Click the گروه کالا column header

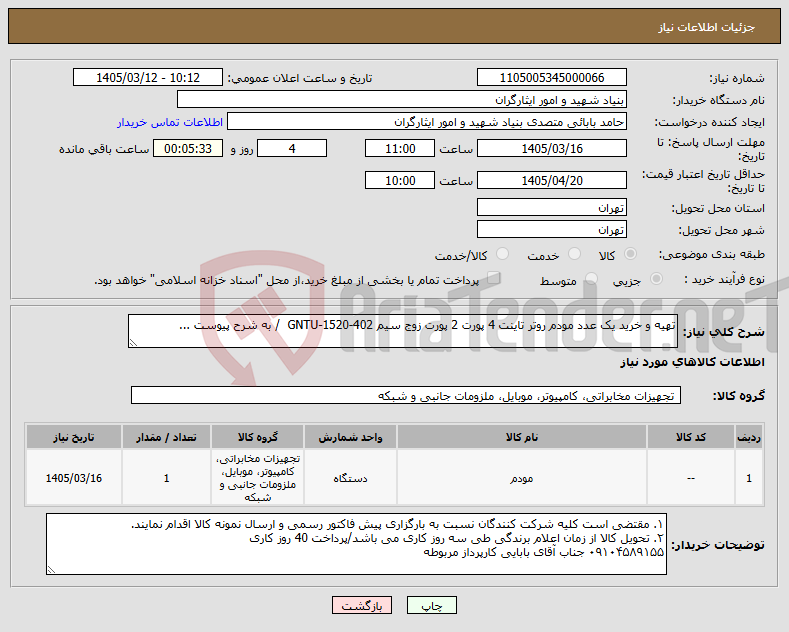(257, 437)
